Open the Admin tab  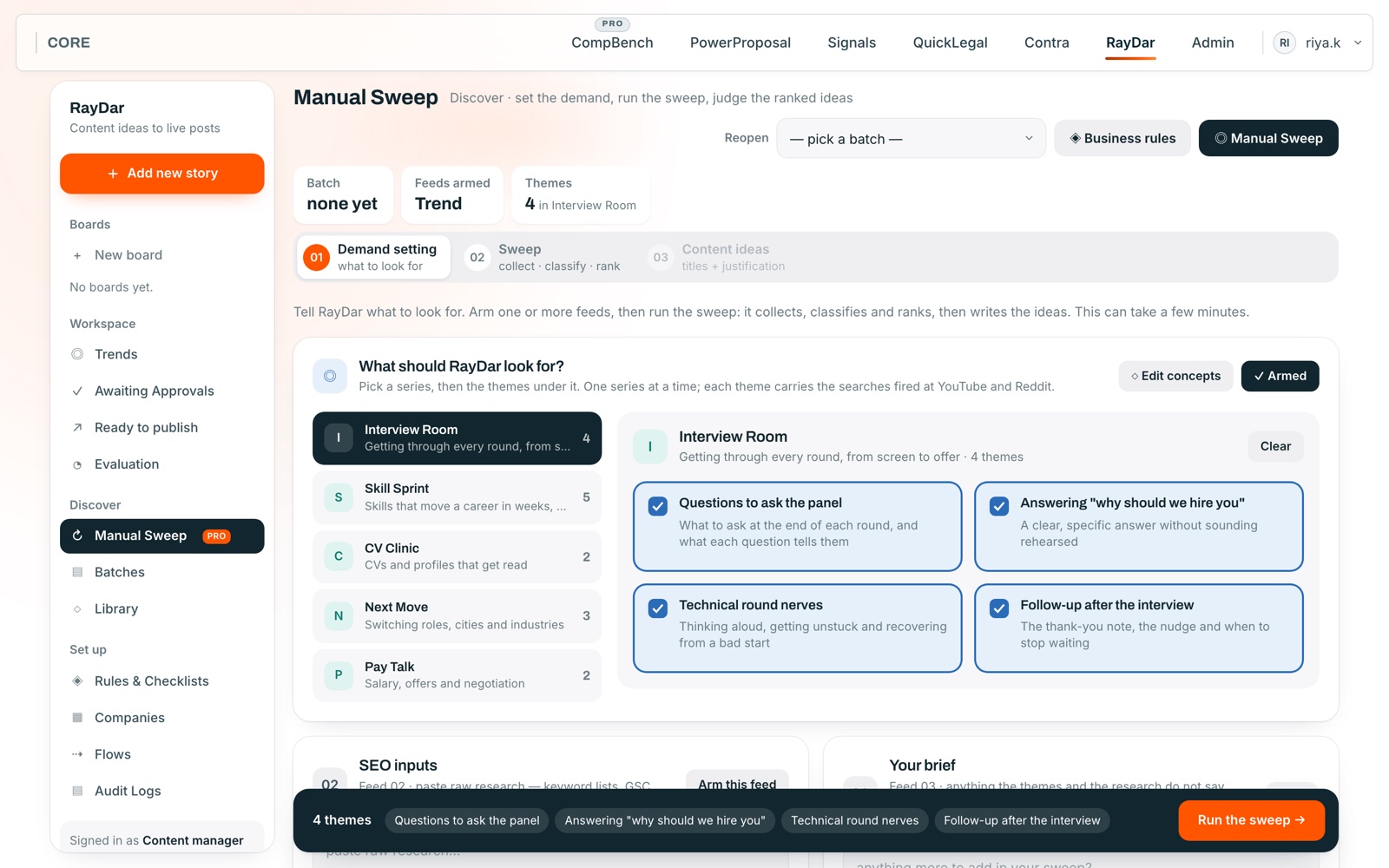1212,43
